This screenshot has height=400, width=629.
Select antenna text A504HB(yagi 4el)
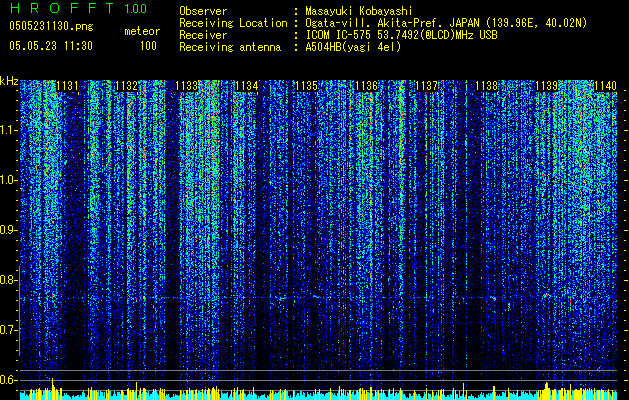click(x=353, y=47)
